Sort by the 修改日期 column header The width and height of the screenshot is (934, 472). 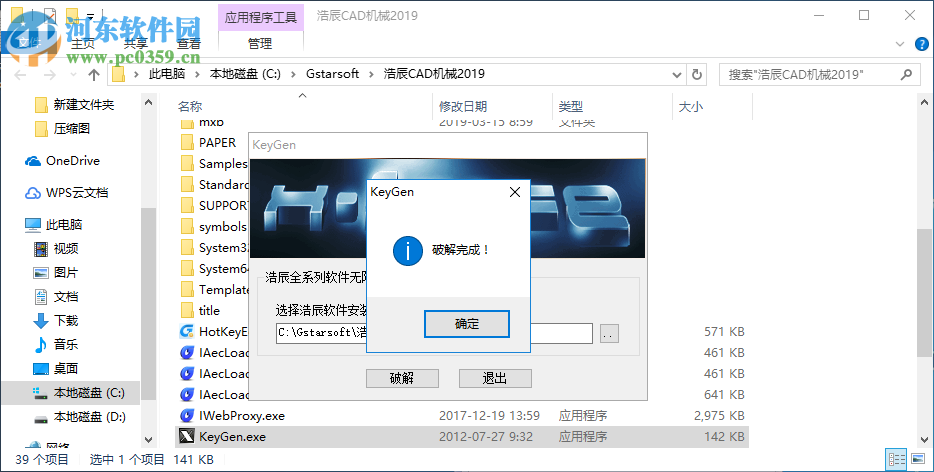click(463, 107)
